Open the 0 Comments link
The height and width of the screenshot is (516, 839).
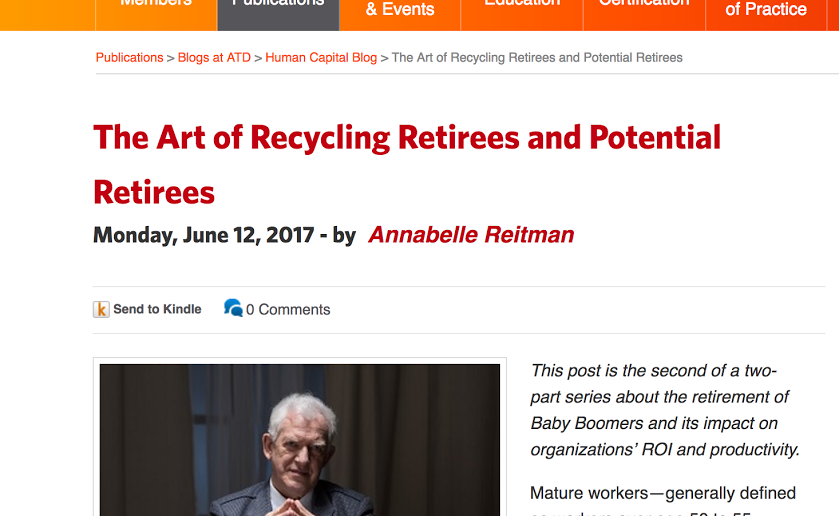tap(288, 310)
